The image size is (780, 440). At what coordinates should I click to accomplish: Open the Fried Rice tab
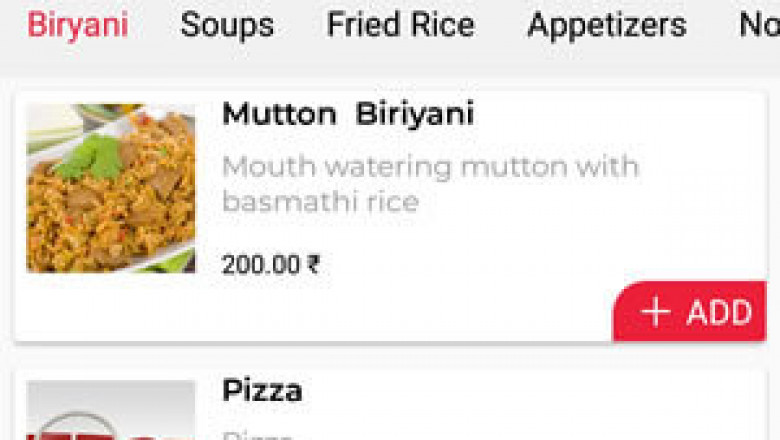coord(400,25)
